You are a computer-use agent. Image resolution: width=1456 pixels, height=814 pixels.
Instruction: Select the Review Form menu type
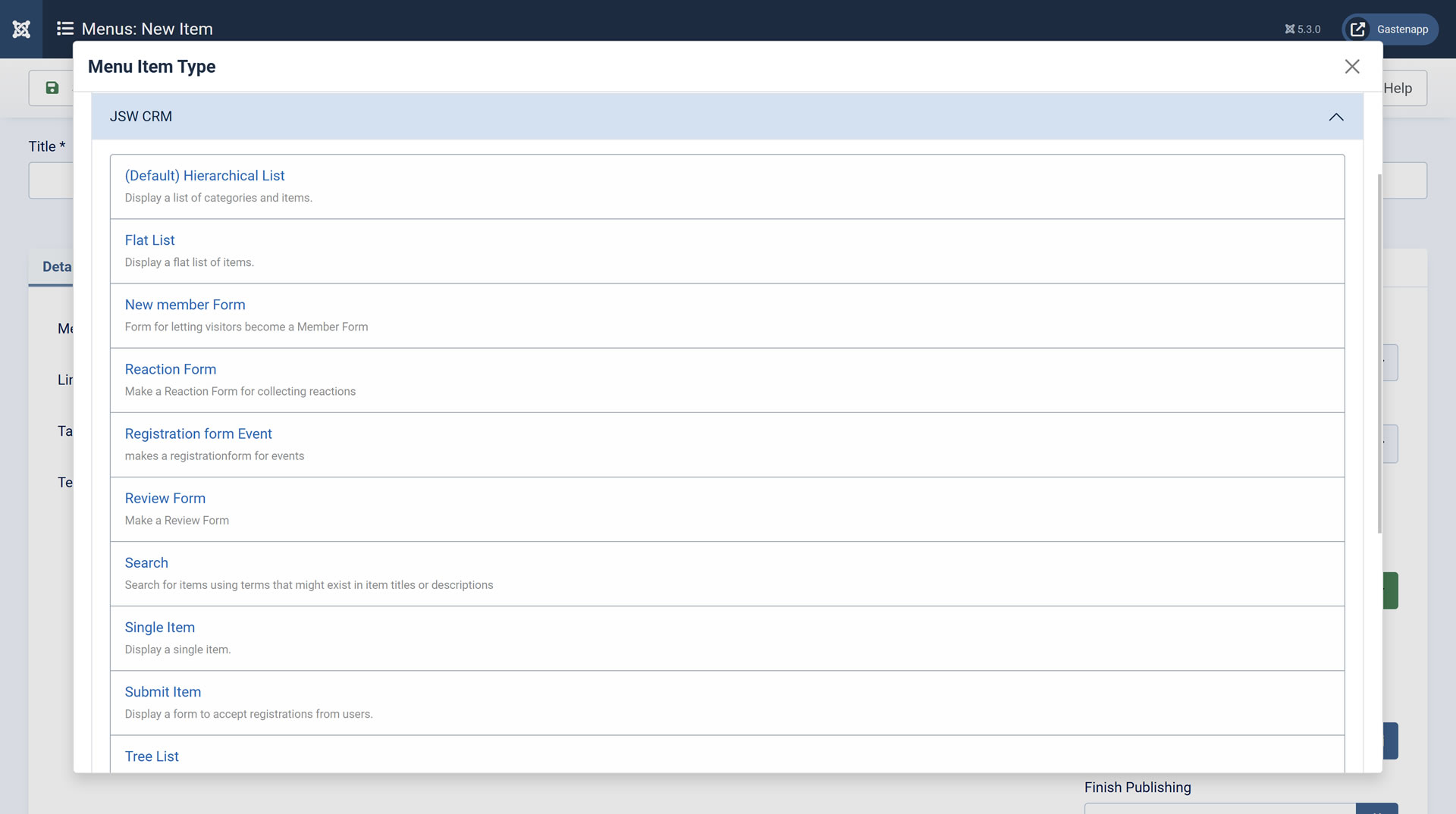click(165, 498)
